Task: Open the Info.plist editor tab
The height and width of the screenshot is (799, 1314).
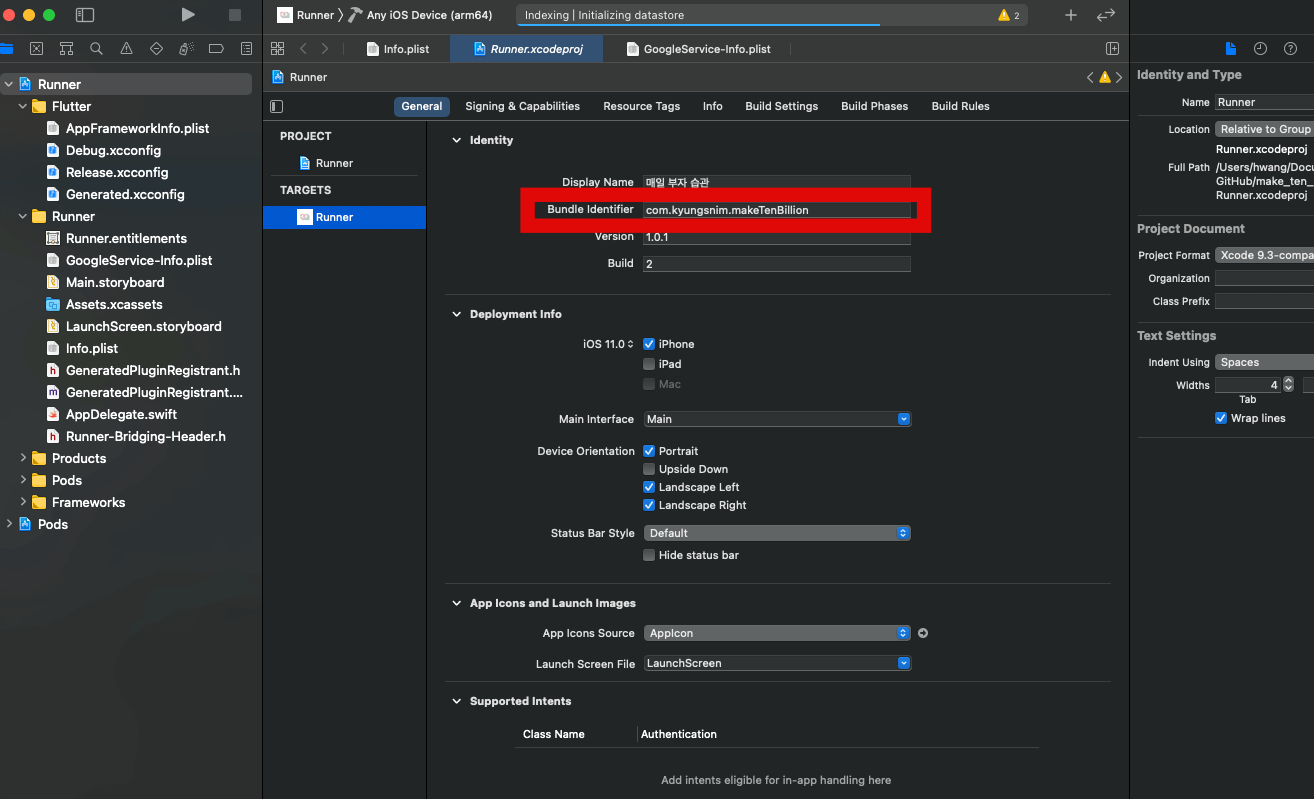Action: (397, 48)
